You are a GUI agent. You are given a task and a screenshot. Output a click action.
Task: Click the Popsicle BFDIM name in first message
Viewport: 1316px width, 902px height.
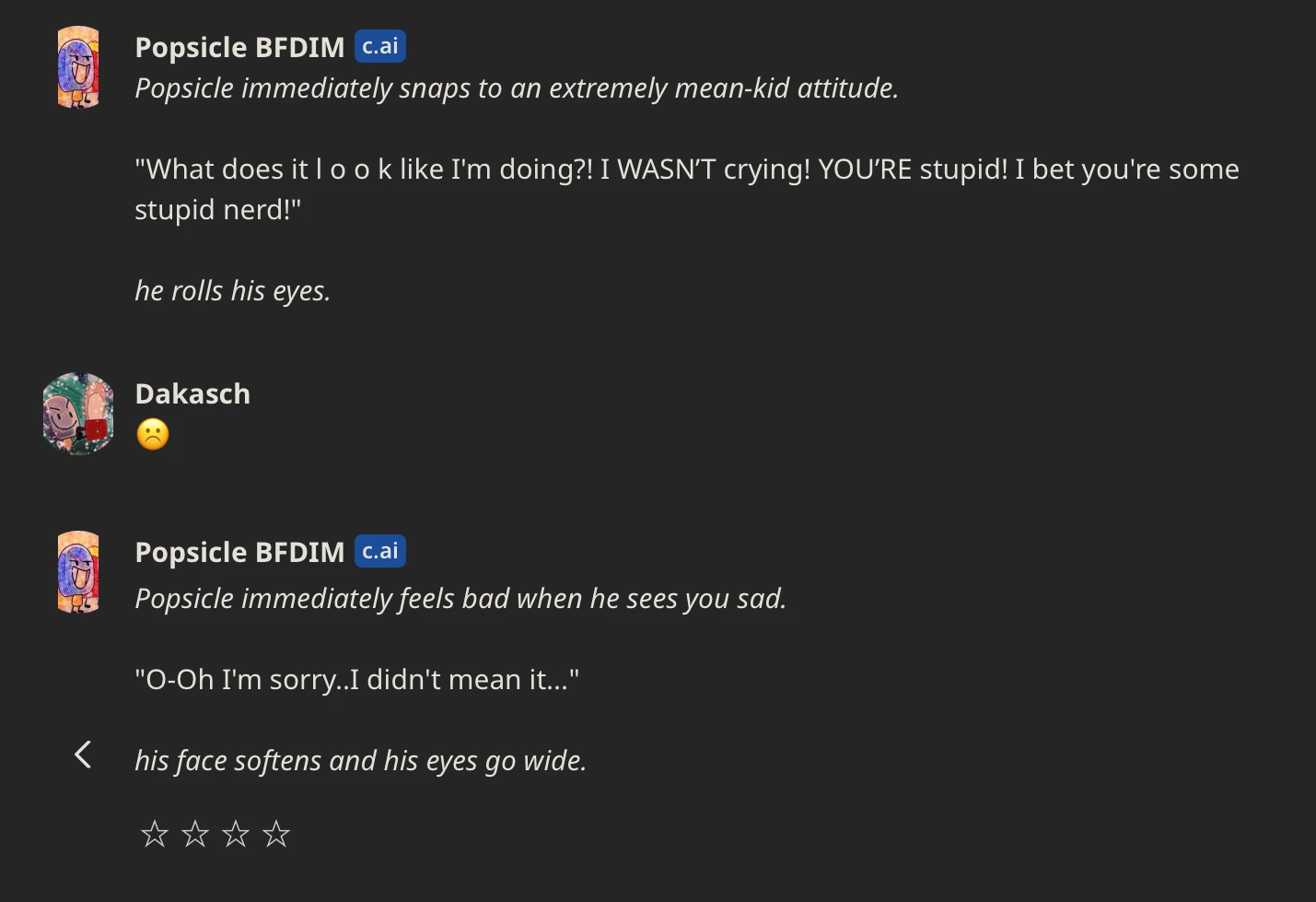239,47
